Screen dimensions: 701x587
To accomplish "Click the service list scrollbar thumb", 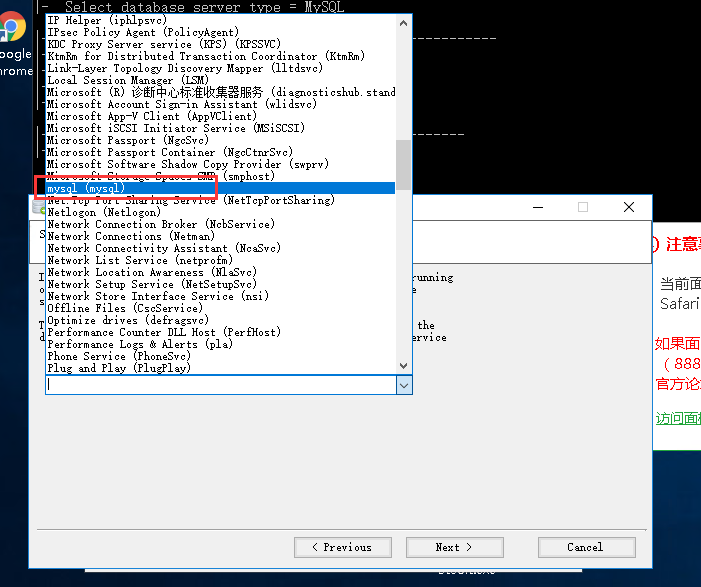I will coord(403,165).
